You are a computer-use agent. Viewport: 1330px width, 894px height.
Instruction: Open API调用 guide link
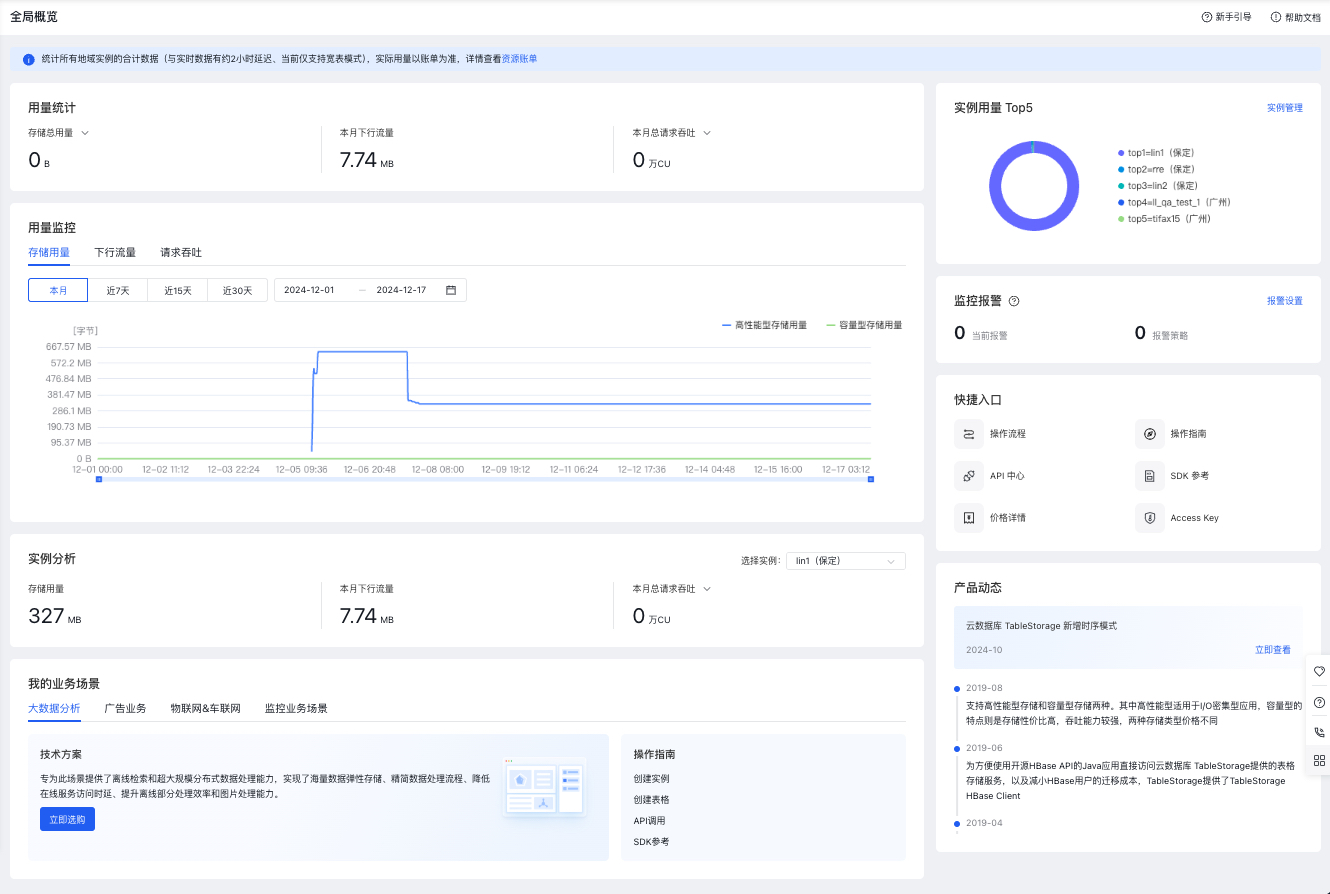coord(649,821)
